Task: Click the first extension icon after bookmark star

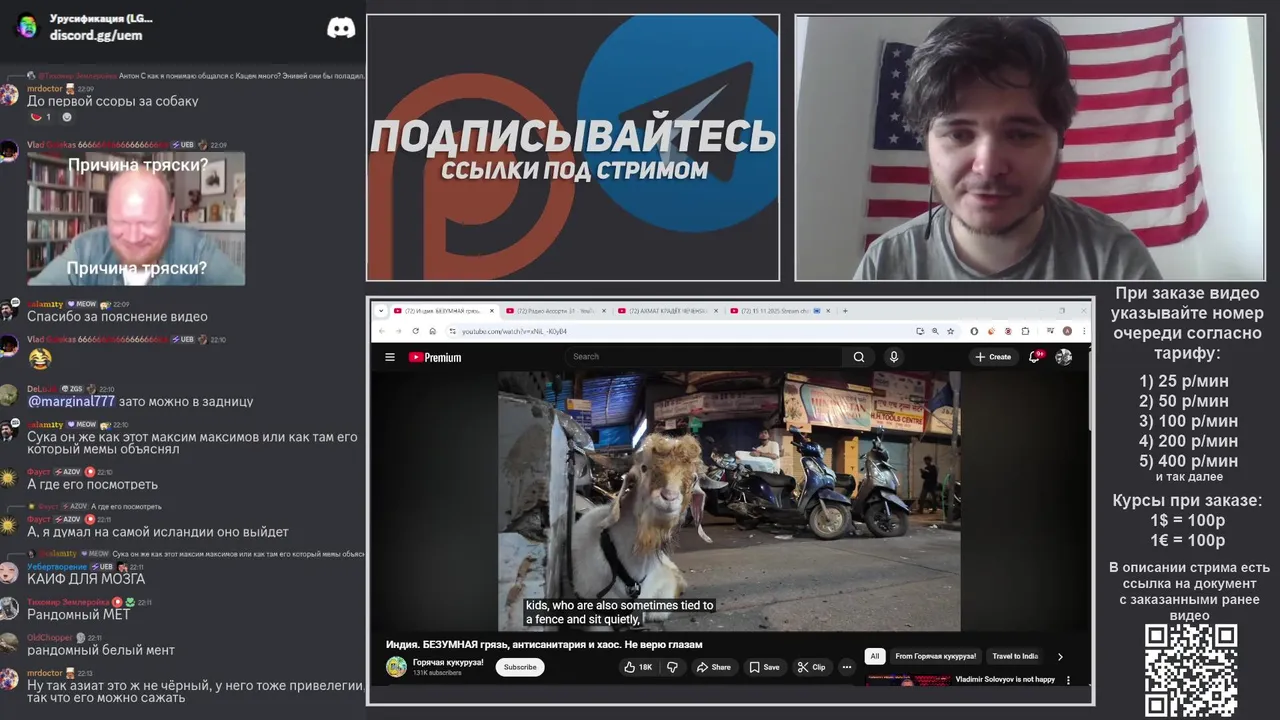Action: pyautogui.click(x=974, y=331)
